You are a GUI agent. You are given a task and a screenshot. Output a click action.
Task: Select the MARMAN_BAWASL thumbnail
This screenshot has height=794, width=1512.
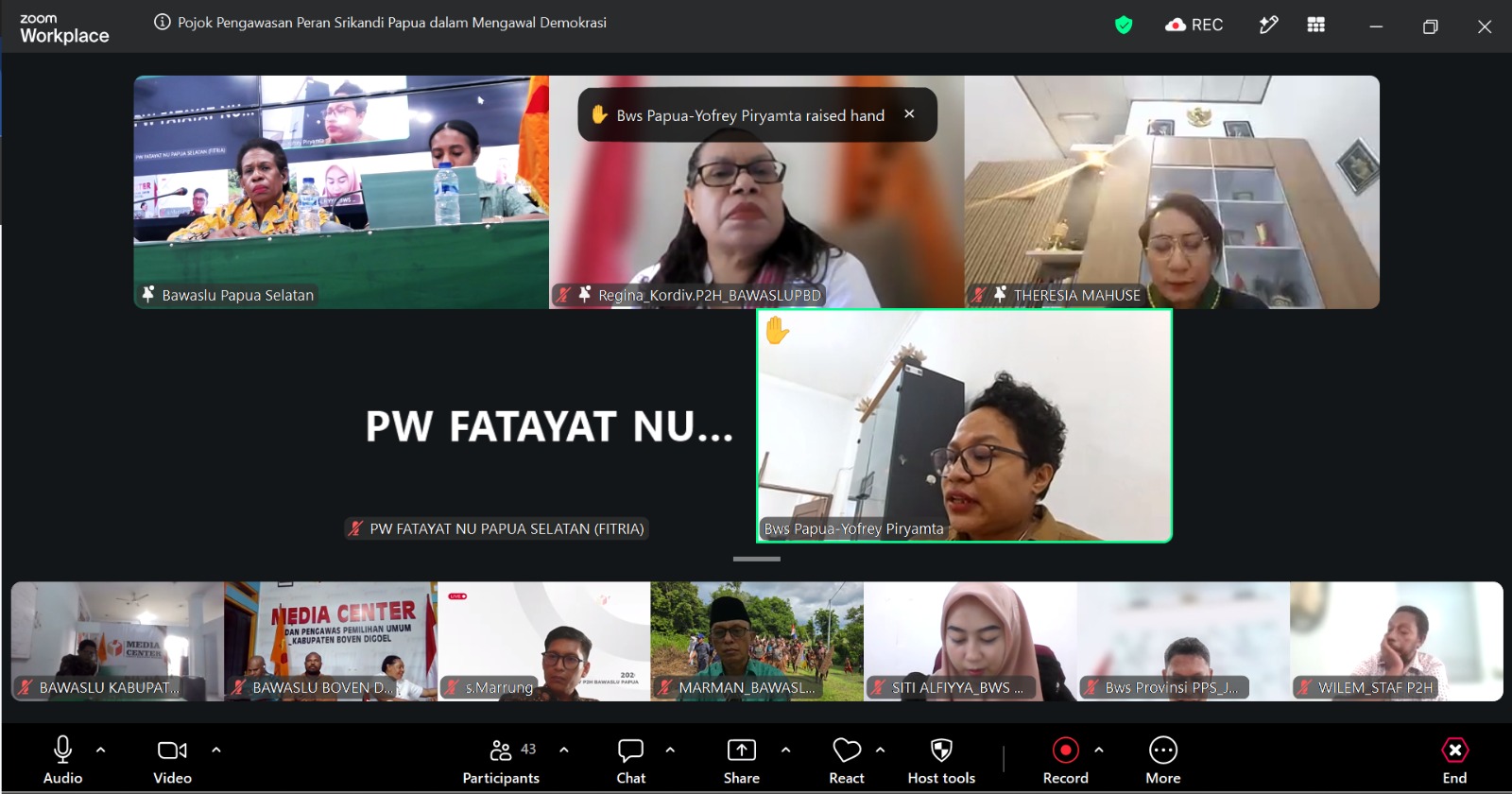click(757, 641)
